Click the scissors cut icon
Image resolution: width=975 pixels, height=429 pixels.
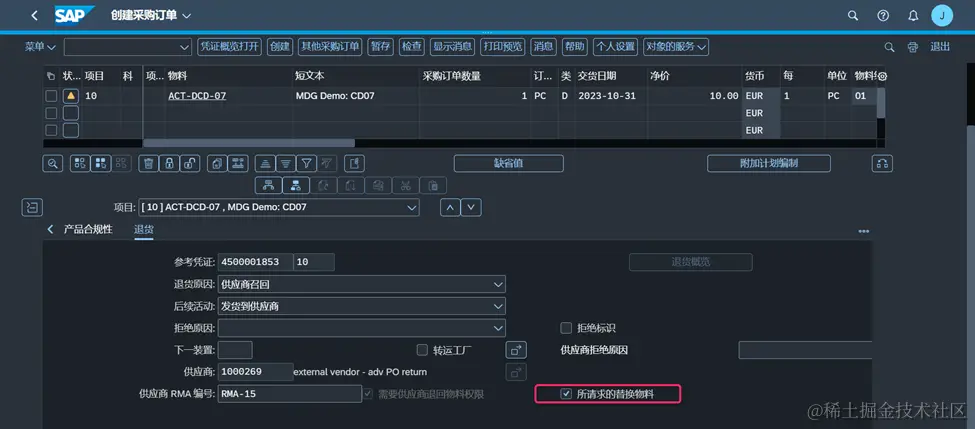coord(405,185)
